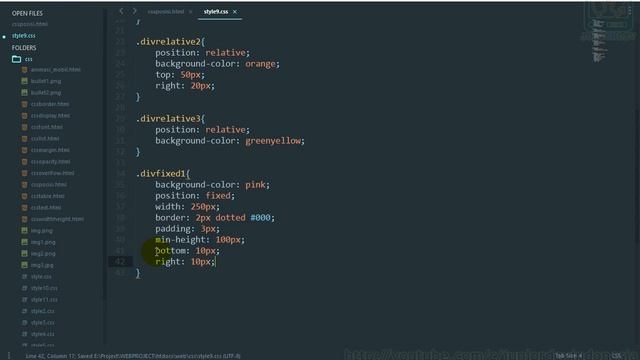The image size is (640, 360).
Task: Open img1.png in sidebar
Action: click(x=43, y=242)
